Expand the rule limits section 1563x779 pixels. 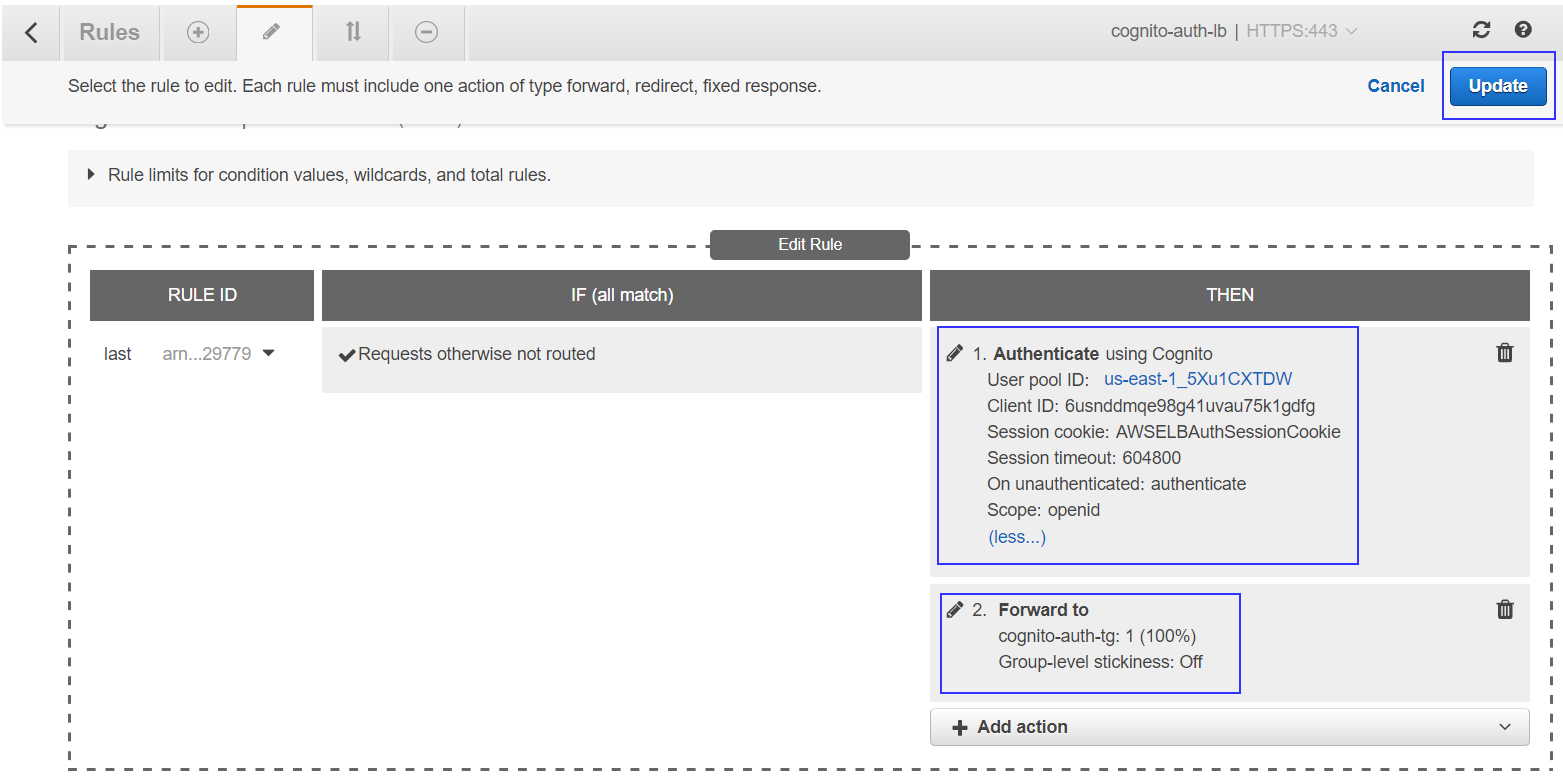(x=90, y=174)
